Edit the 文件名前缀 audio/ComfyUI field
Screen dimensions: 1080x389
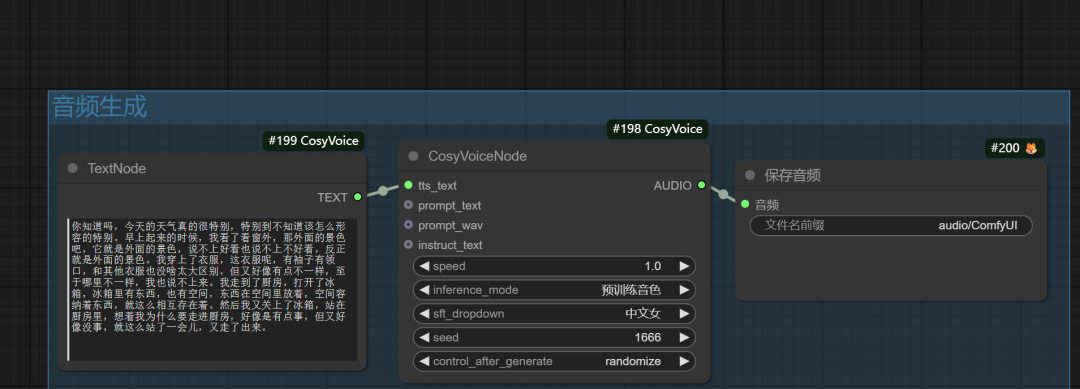(x=891, y=225)
